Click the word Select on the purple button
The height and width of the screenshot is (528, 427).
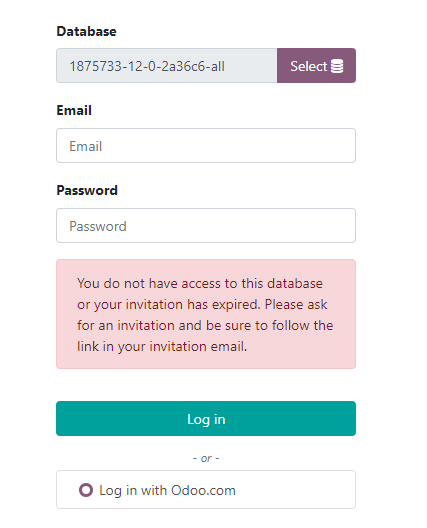(308, 66)
